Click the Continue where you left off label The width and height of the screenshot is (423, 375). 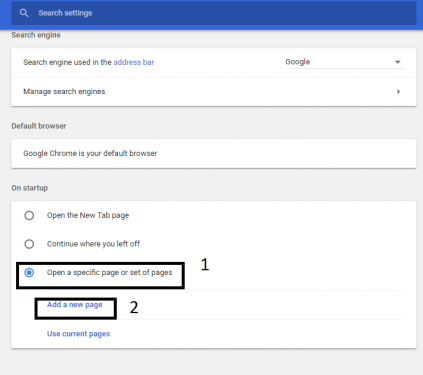coord(93,244)
